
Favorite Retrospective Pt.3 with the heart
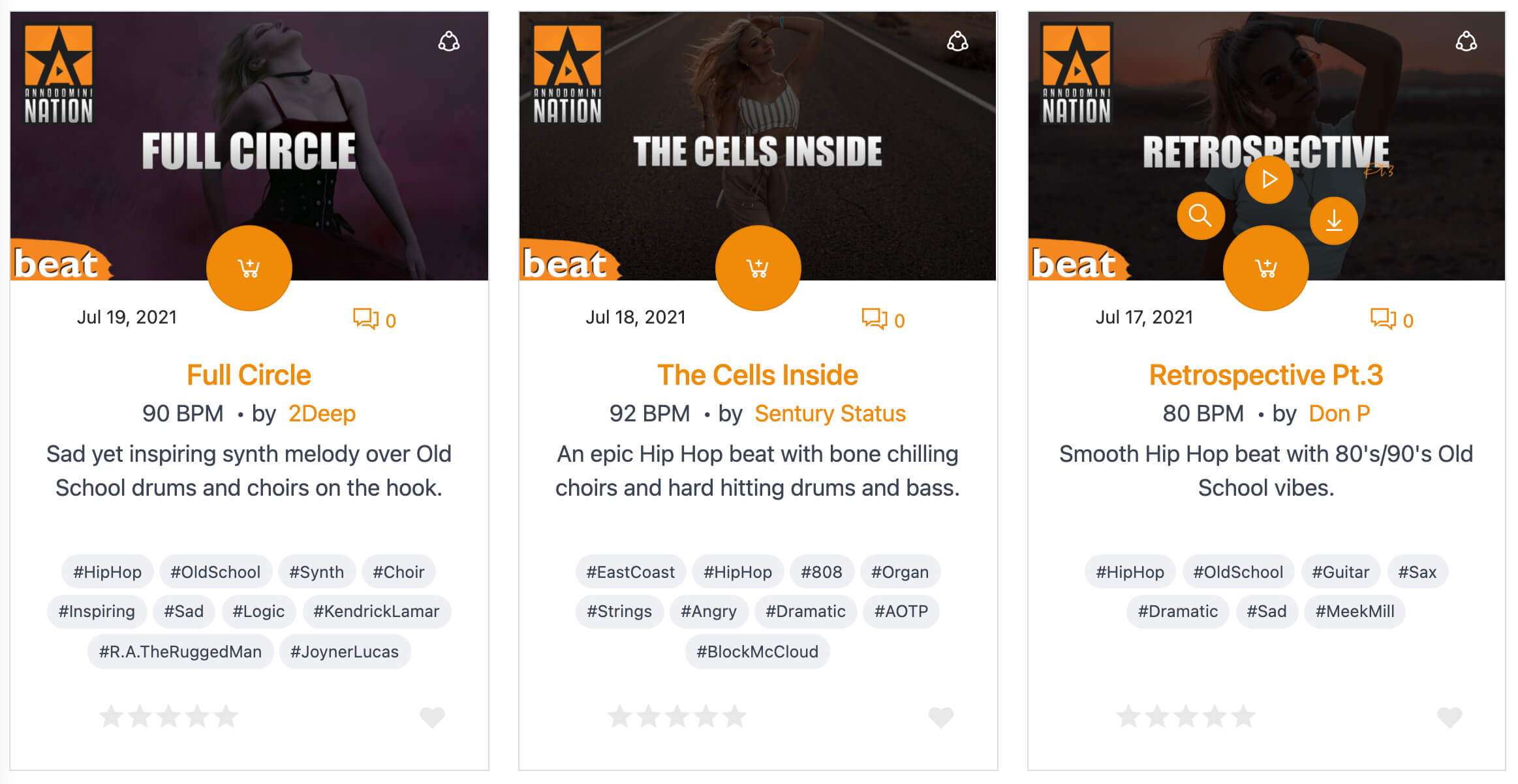click(x=1449, y=717)
